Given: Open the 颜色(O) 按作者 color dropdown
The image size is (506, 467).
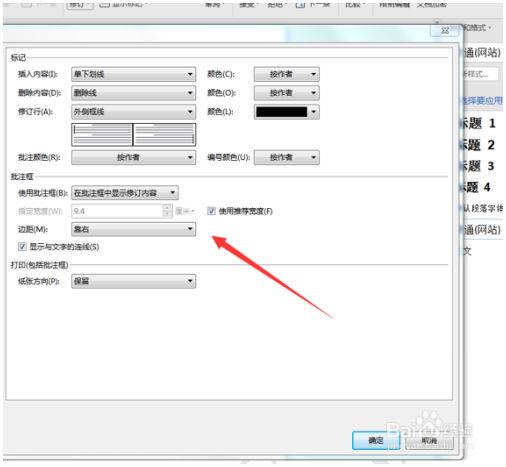Looking at the screenshot, I should click(x=287, y=93).
